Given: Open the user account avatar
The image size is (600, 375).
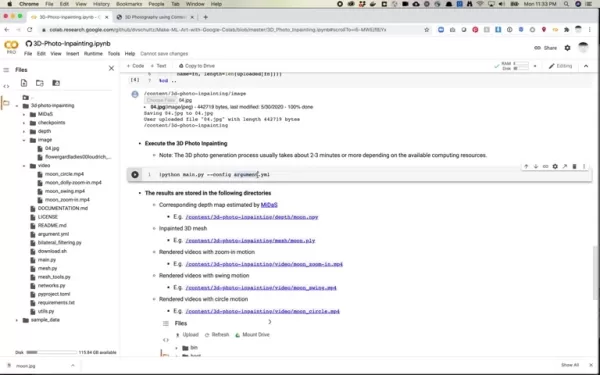Looking at the screenshot, I should tap(583, 48).
